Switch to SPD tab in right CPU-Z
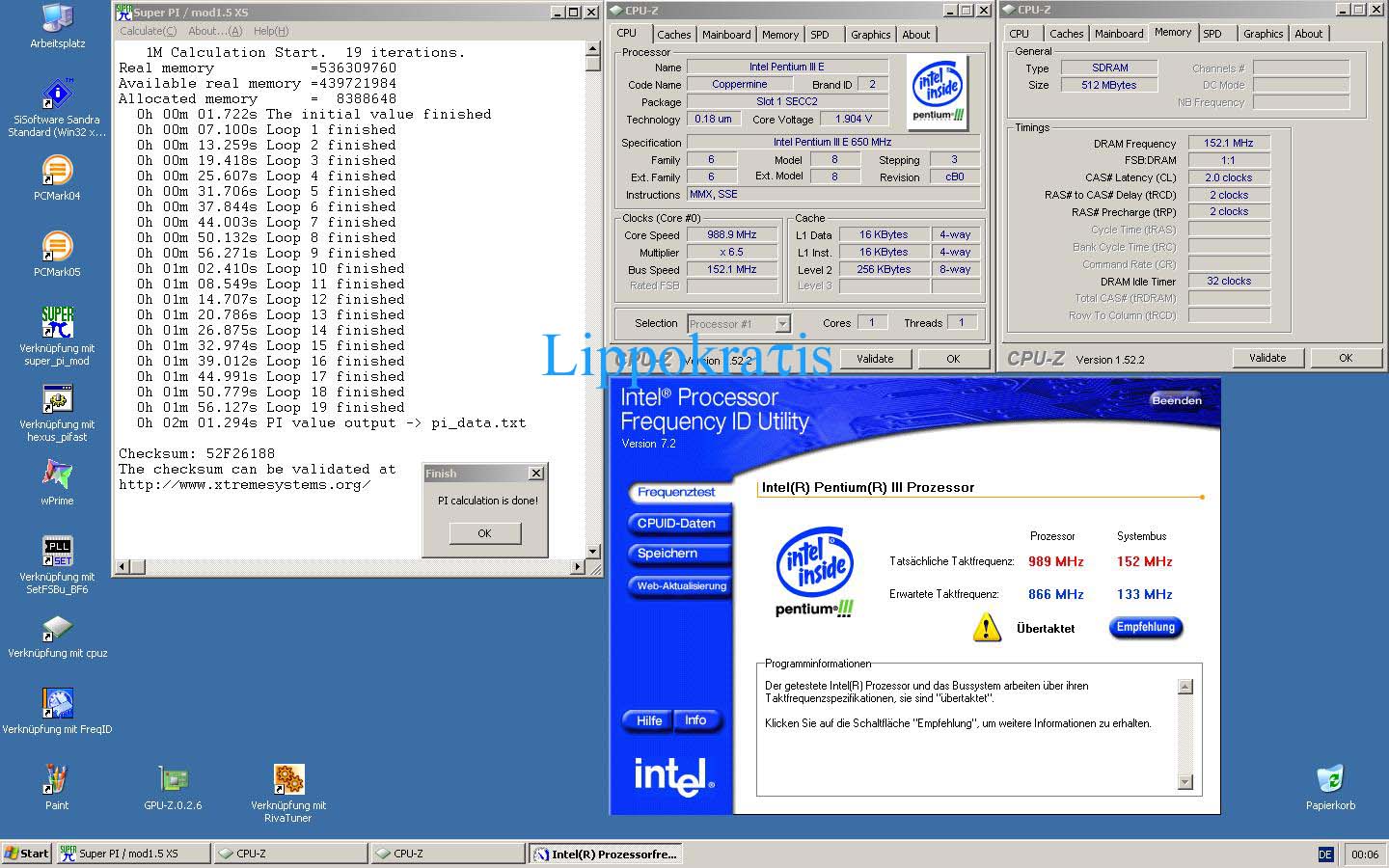Viewport: 1389px width, 868px height. tap(1212, 34)
